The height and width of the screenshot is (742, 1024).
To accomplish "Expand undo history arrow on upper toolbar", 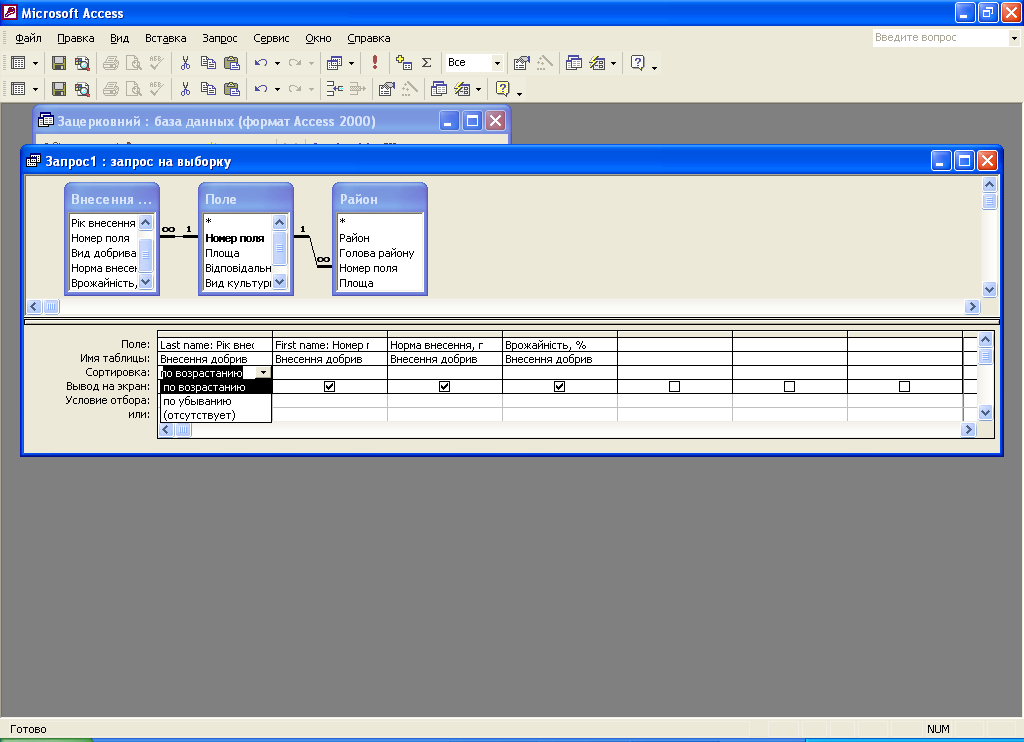I will [x=277, y=63].
